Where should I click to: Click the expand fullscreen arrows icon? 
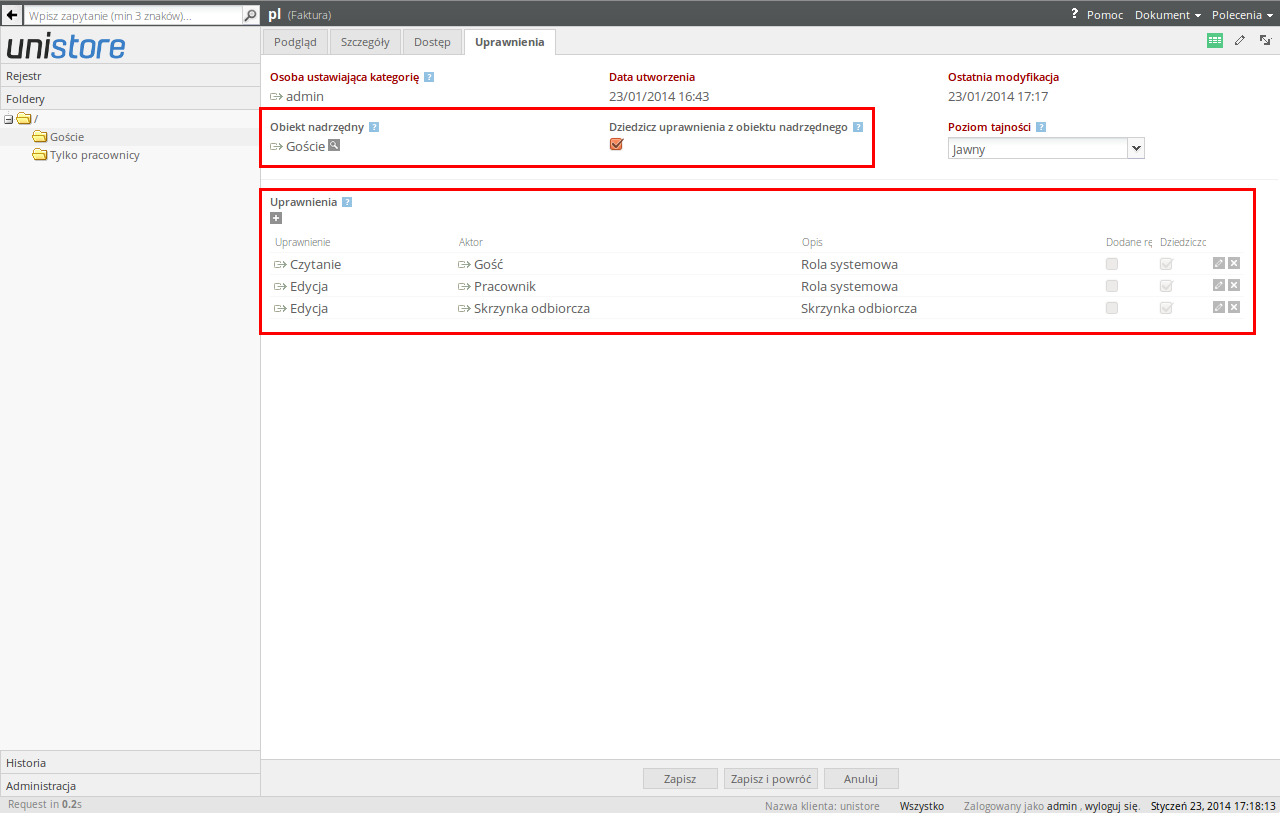[1265, 41]
